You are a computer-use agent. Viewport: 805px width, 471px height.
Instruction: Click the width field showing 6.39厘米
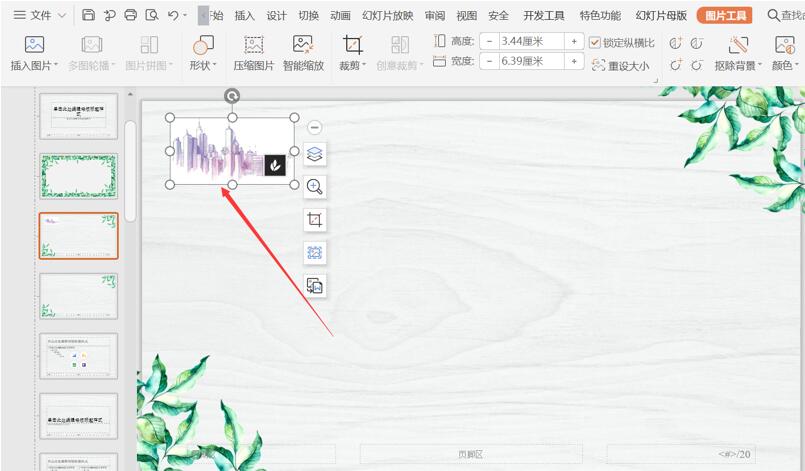tap(531, 62)
